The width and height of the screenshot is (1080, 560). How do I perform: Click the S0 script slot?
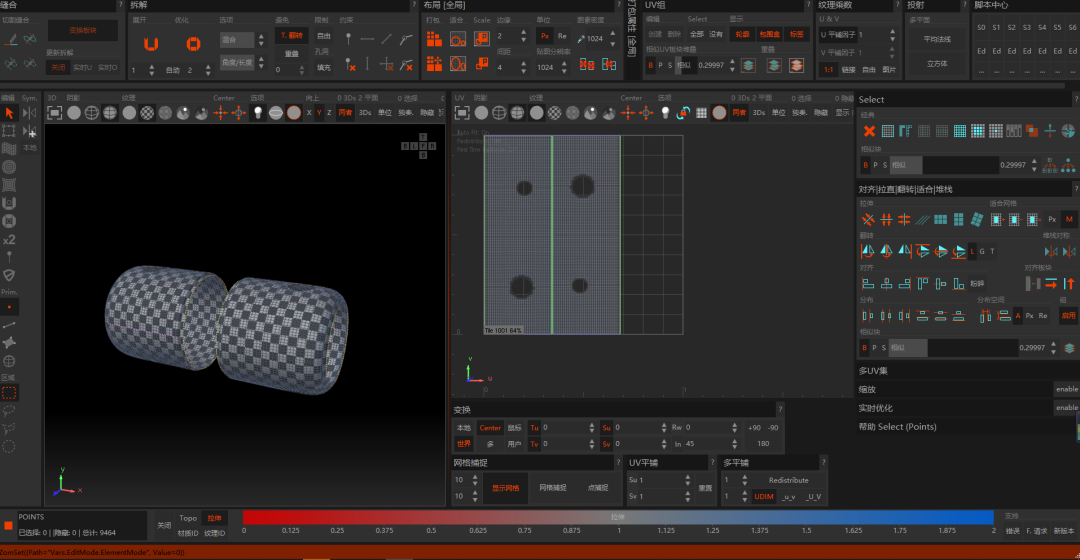[x=982, y=28]
